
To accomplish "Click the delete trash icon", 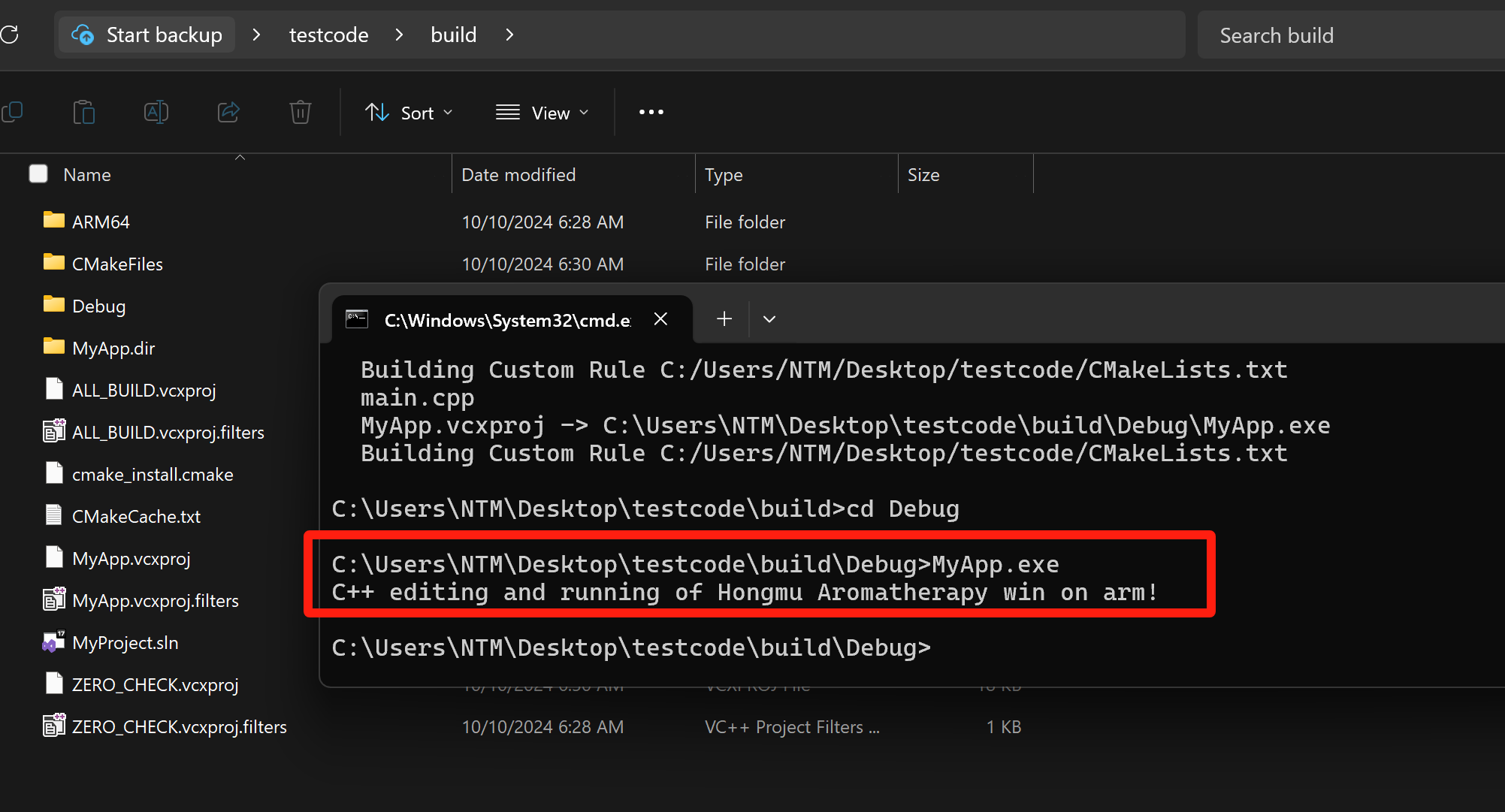I will [300, 113].
